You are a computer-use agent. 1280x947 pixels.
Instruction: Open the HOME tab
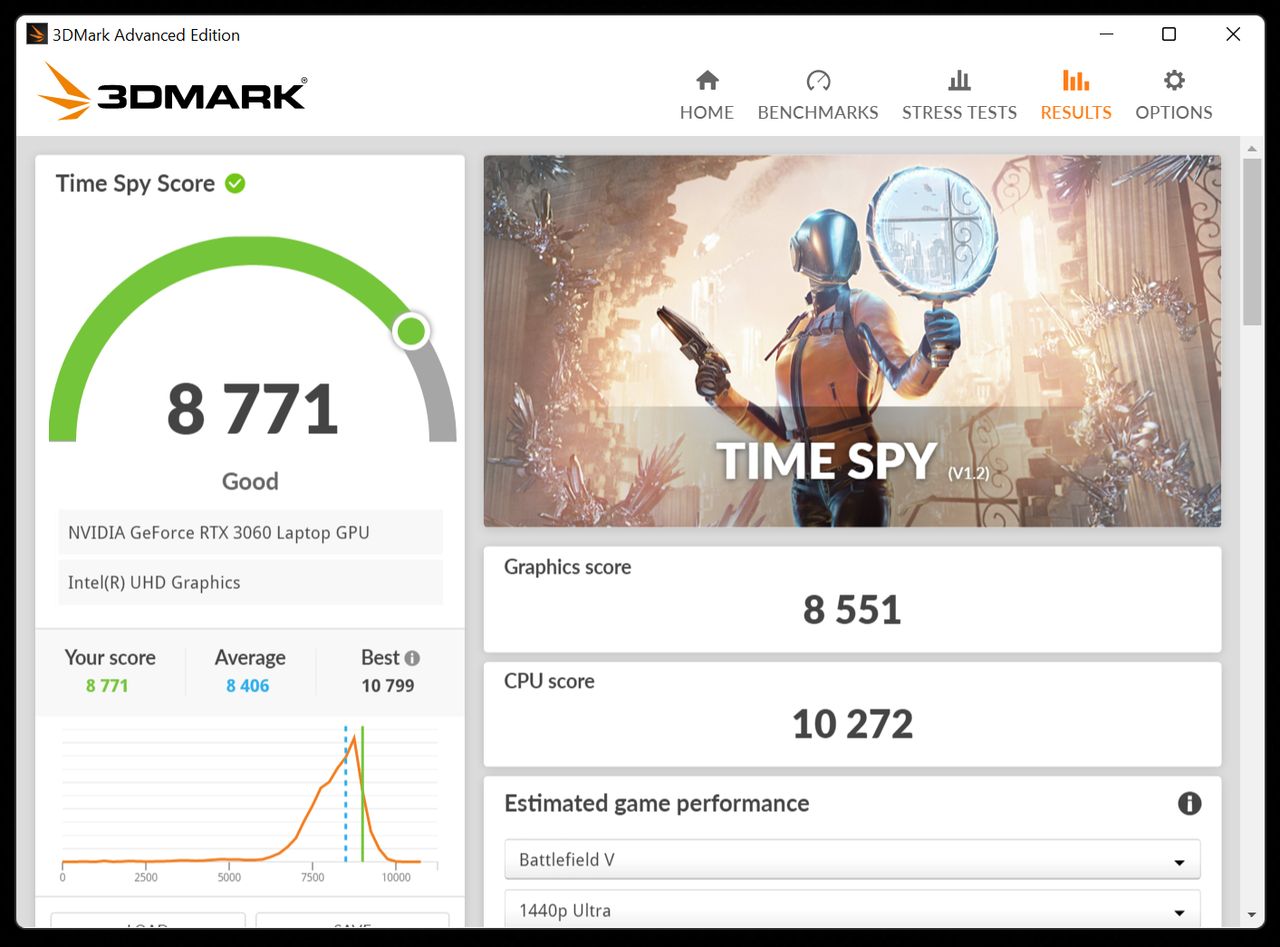point(707,95)
